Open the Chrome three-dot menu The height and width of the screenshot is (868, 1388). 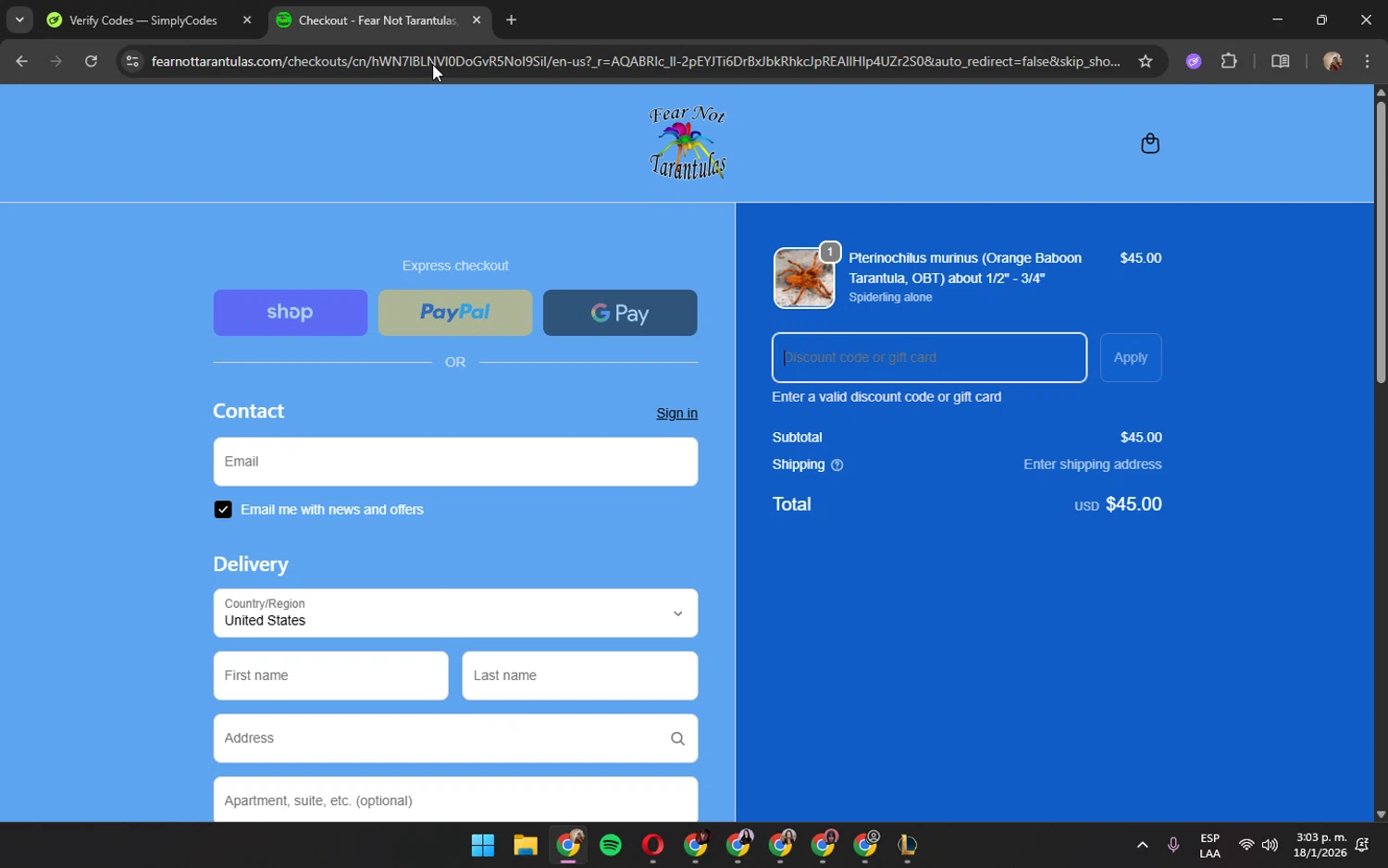[1368, 61]
